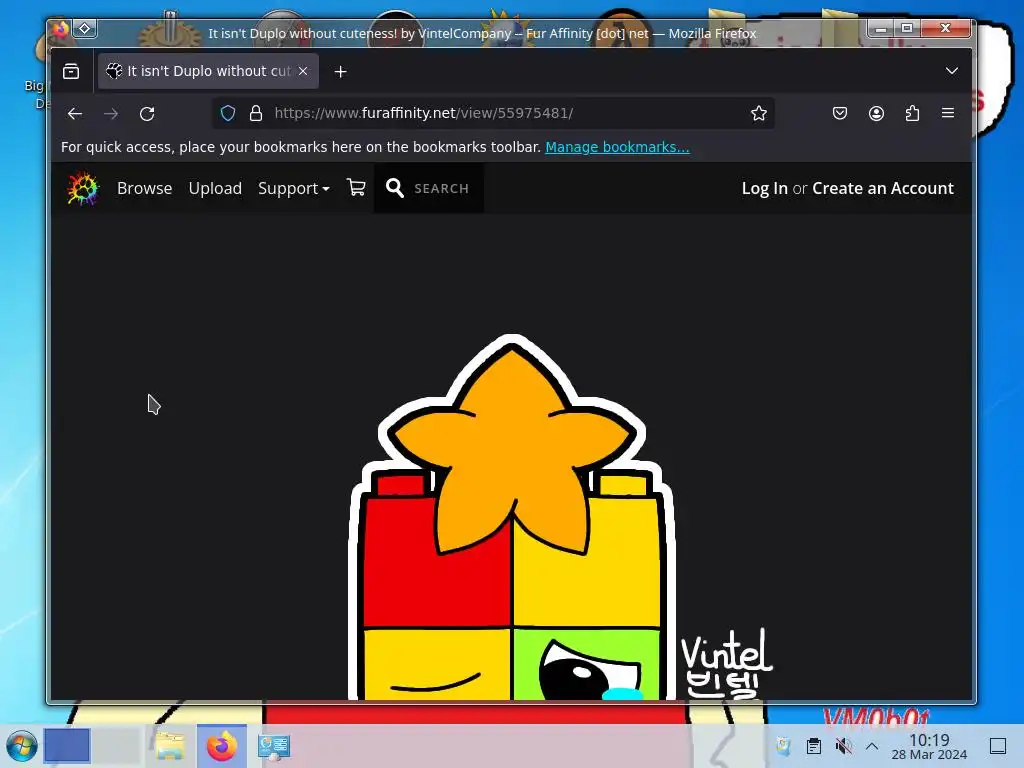Bookmark this page with the star
The height and width of the screenshot is (768, 1024).
pos(758,114)
